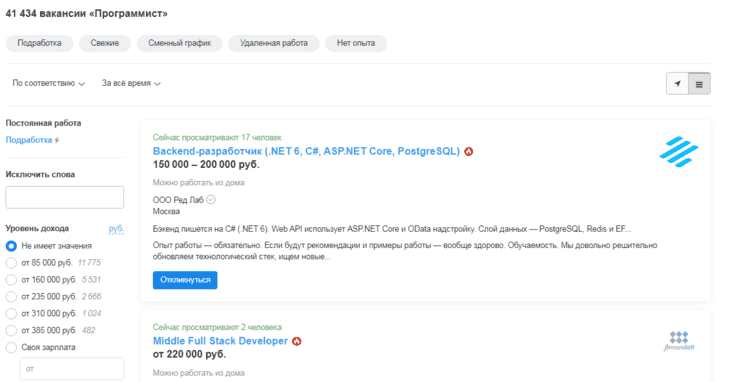The width and height of the screenshot is (730, 382).
Task: Apply 'Подработка' quick filter chip
Action: (x=40, y=43)
